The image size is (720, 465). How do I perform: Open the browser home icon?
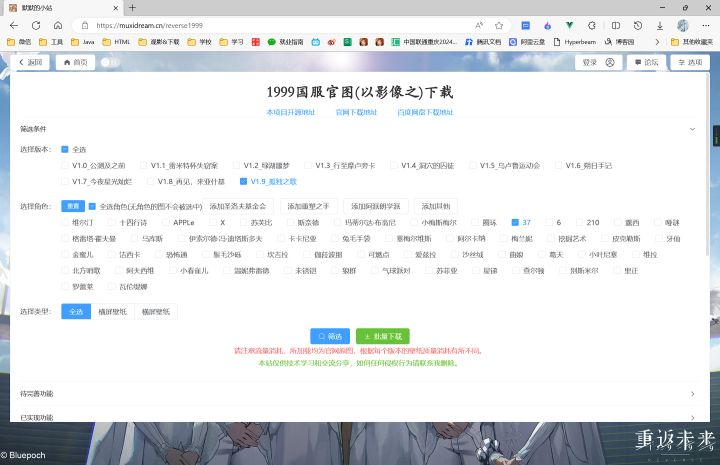(x=58, y=26)
